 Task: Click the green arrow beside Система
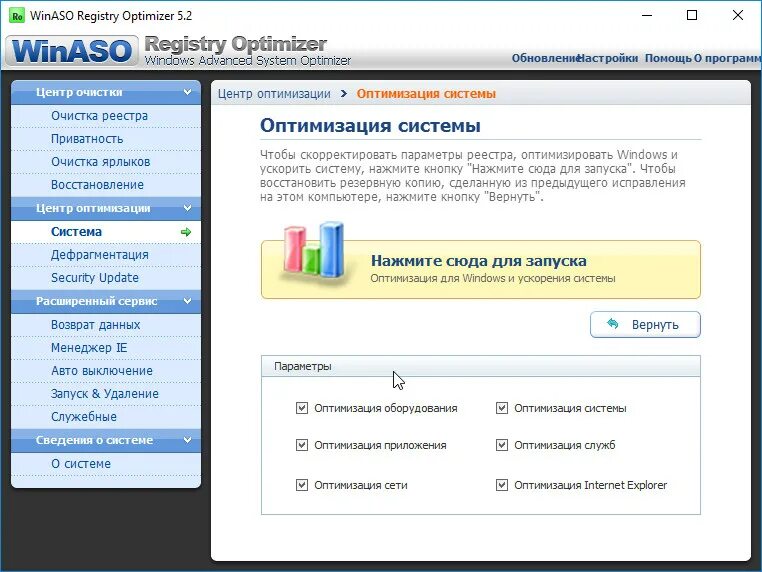(186, 232)
